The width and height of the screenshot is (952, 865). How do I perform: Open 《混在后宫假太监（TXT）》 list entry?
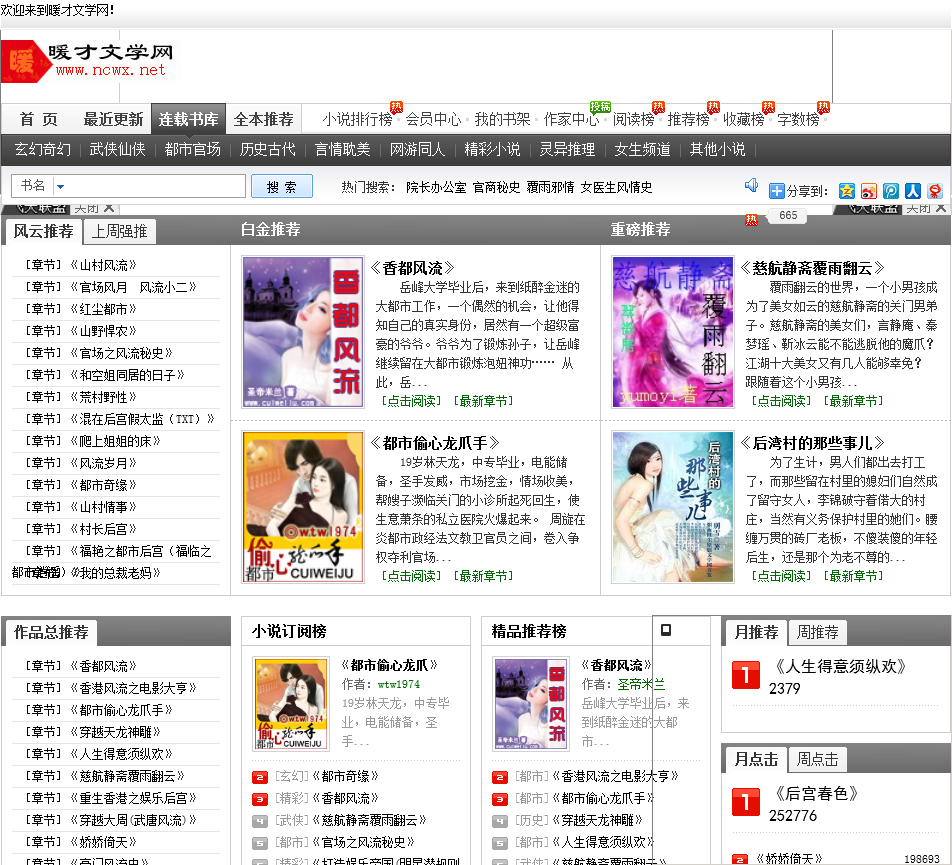click(x=142, y=419)
